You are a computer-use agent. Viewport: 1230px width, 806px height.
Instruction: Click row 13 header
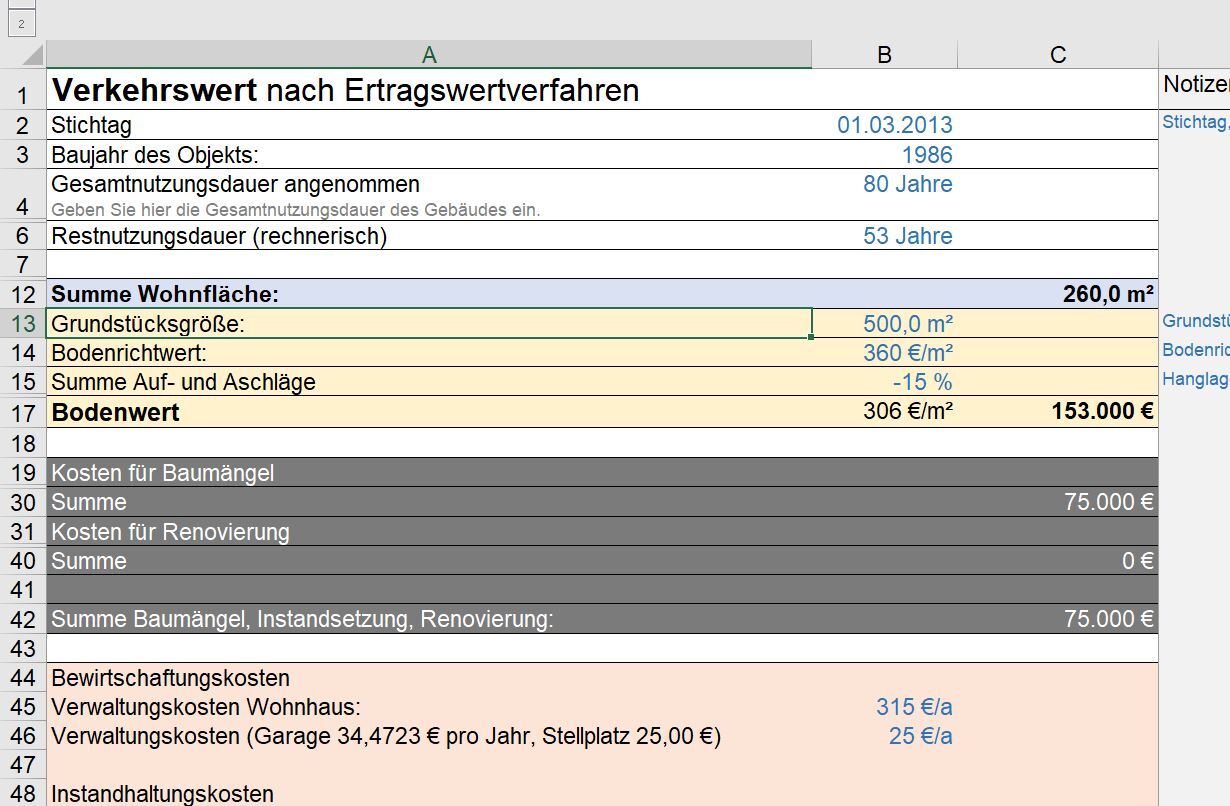click(x=23, y=324)
